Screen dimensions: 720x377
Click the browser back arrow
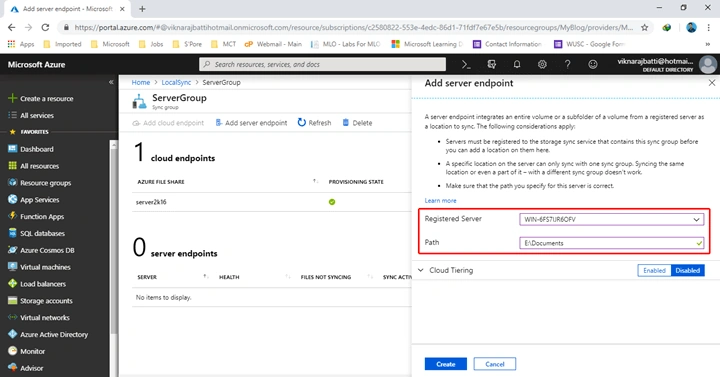point(11,28)
